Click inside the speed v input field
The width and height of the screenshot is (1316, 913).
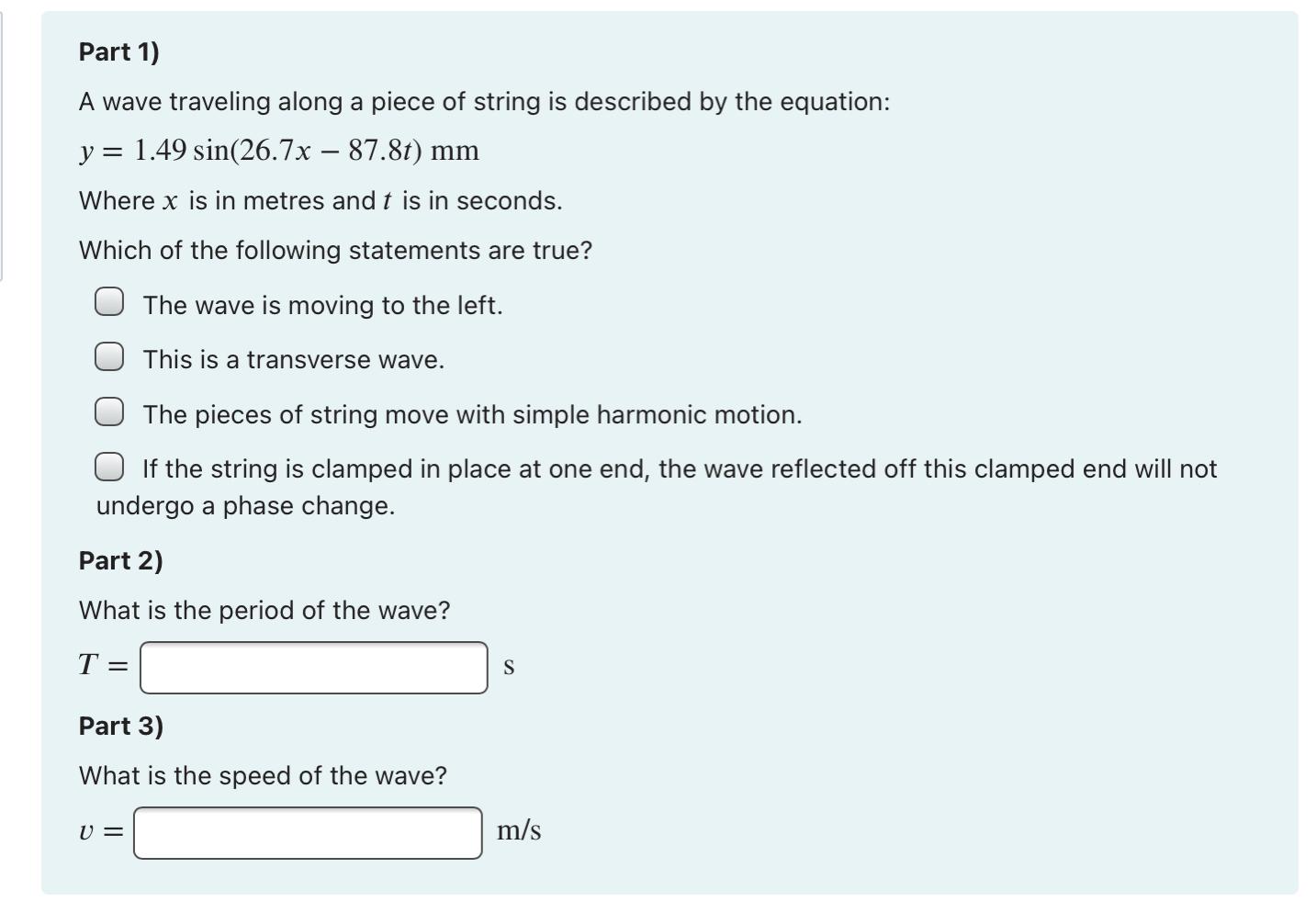307,833
